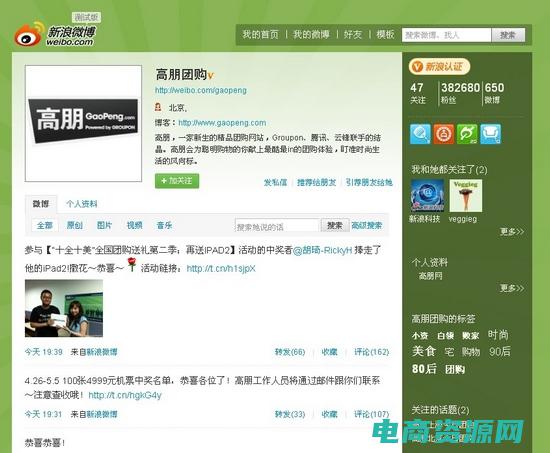The image size is (550, 453).
Task: Open 我的首页 in the top navigation
Action: pos(260,34)
